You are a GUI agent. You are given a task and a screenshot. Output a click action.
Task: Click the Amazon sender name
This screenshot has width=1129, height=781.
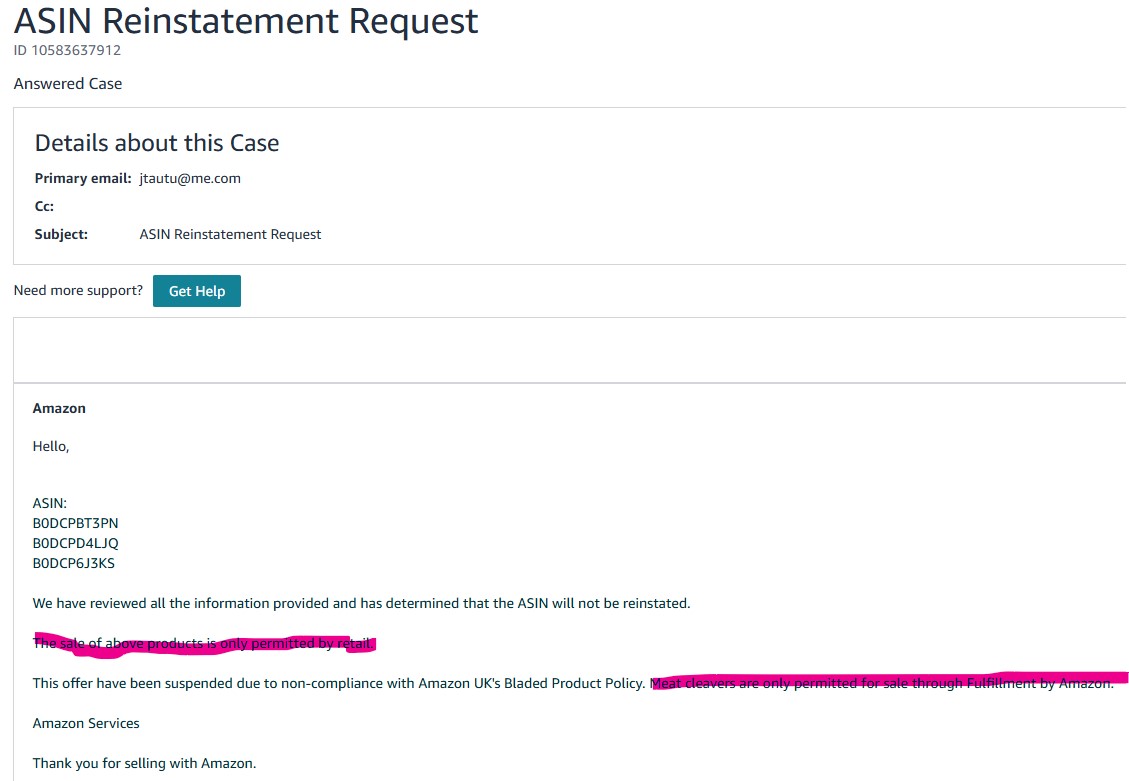pyautogui.click(x=59, y=408)
